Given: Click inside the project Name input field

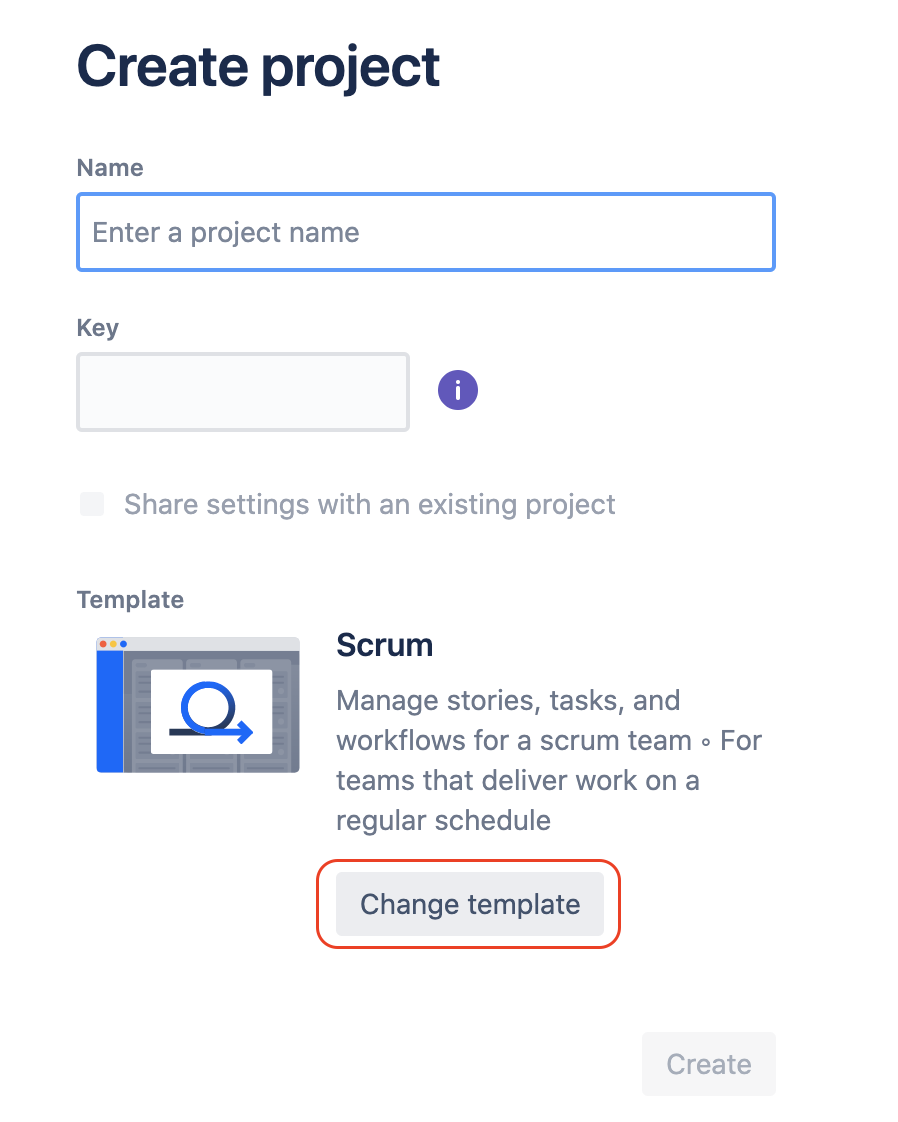Looking at the screenshot, I should [x=425, y=231].
